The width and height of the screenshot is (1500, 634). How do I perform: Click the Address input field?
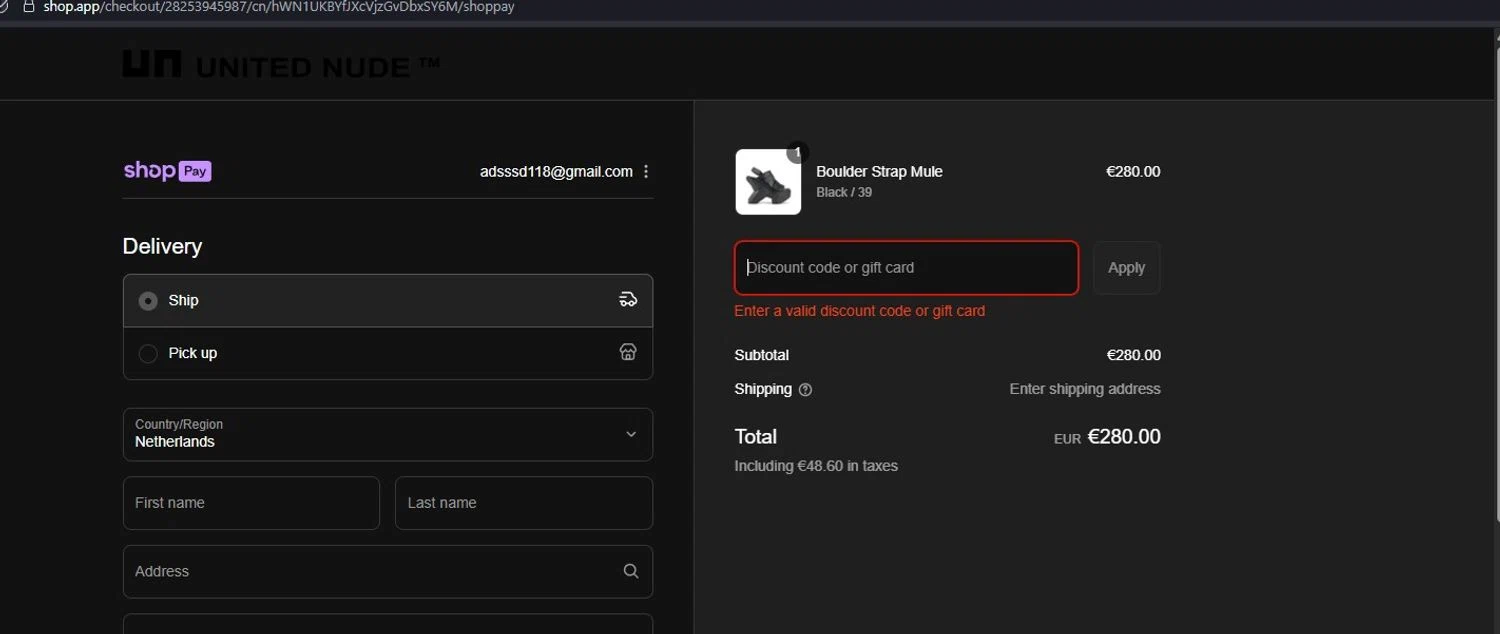pos(388,571)
